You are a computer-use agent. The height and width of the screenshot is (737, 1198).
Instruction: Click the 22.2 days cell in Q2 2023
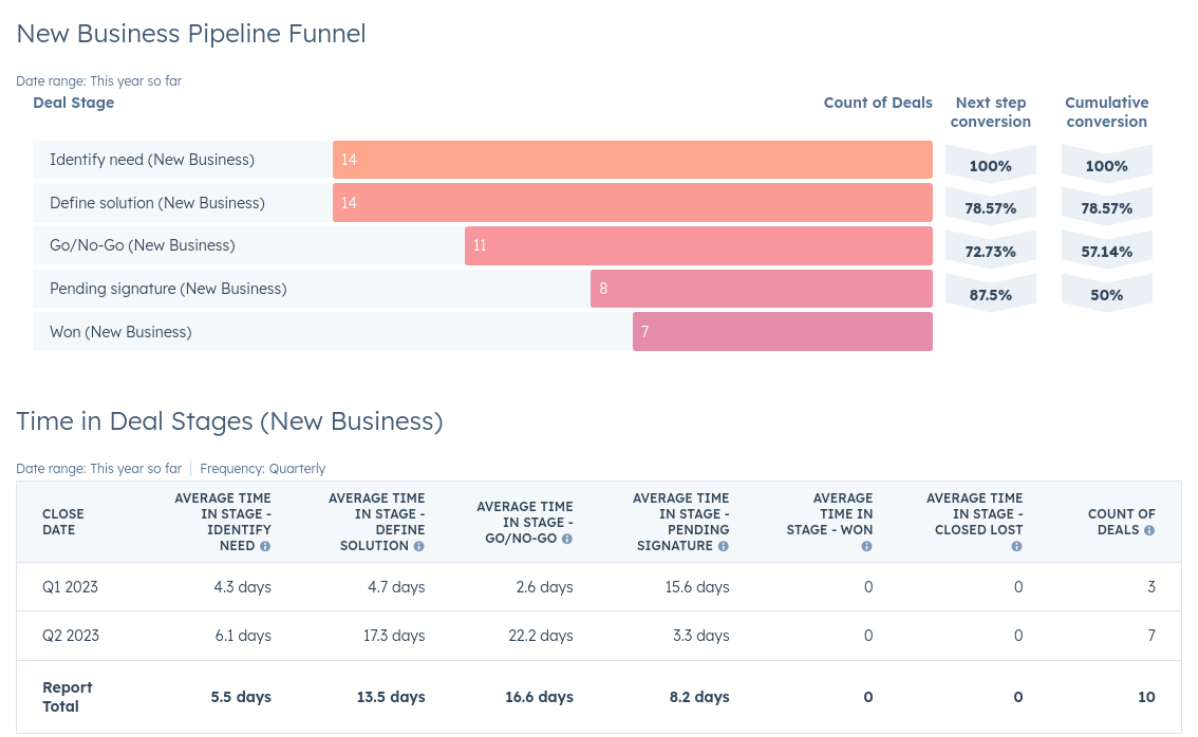click(x=540, y=635)
